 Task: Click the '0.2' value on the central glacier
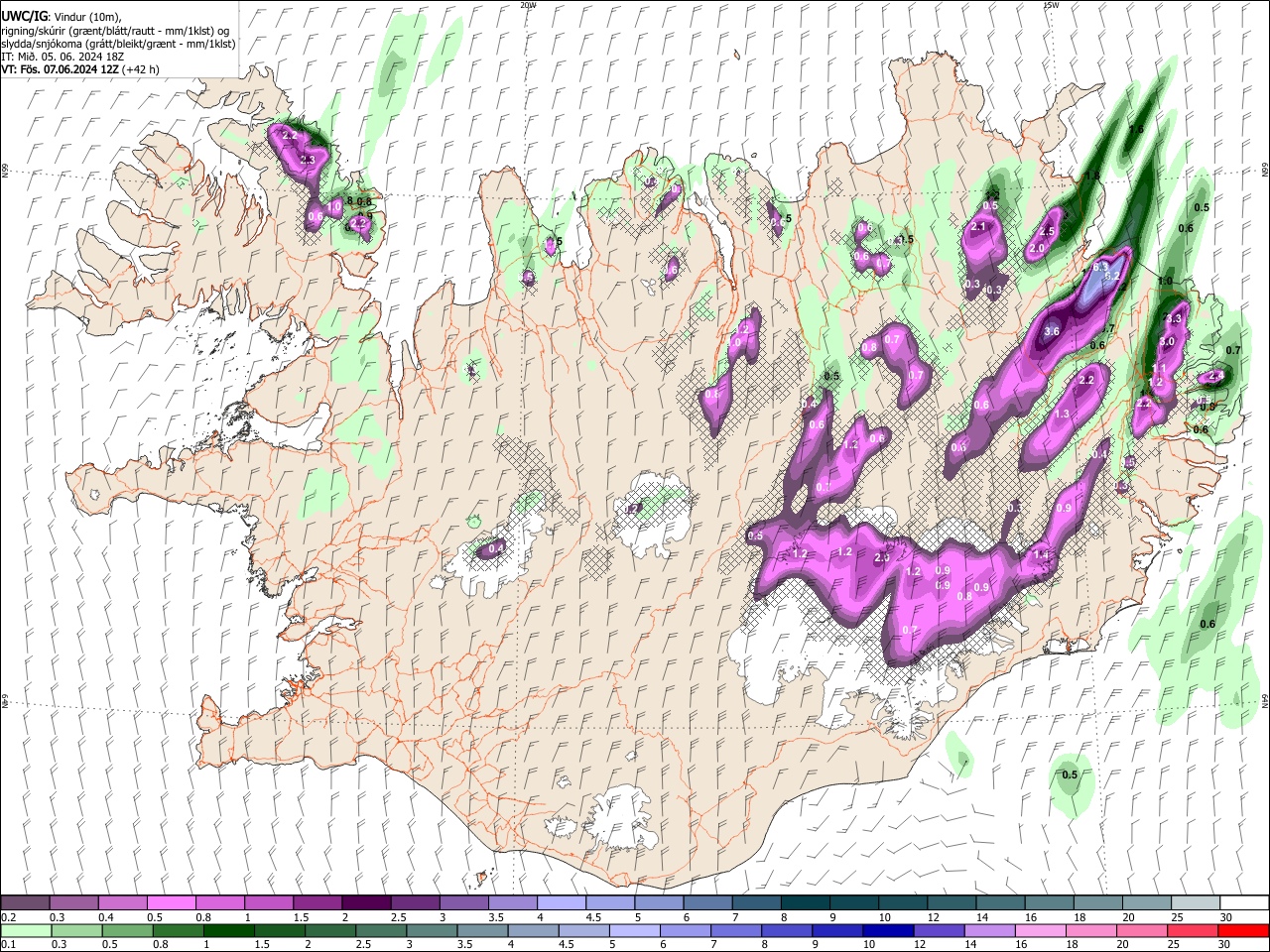632,509
